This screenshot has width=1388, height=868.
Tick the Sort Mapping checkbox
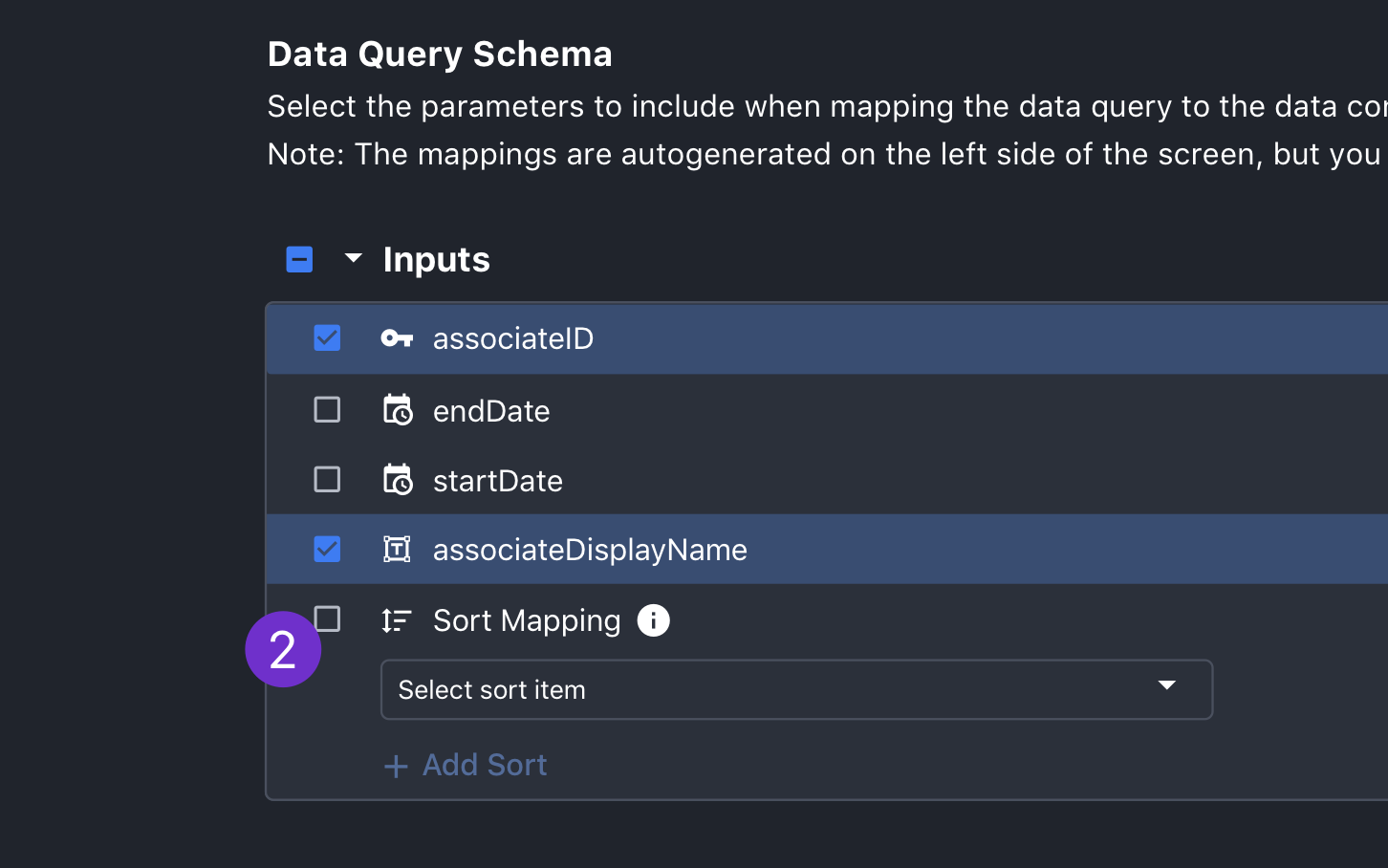(x=327, y=618)
